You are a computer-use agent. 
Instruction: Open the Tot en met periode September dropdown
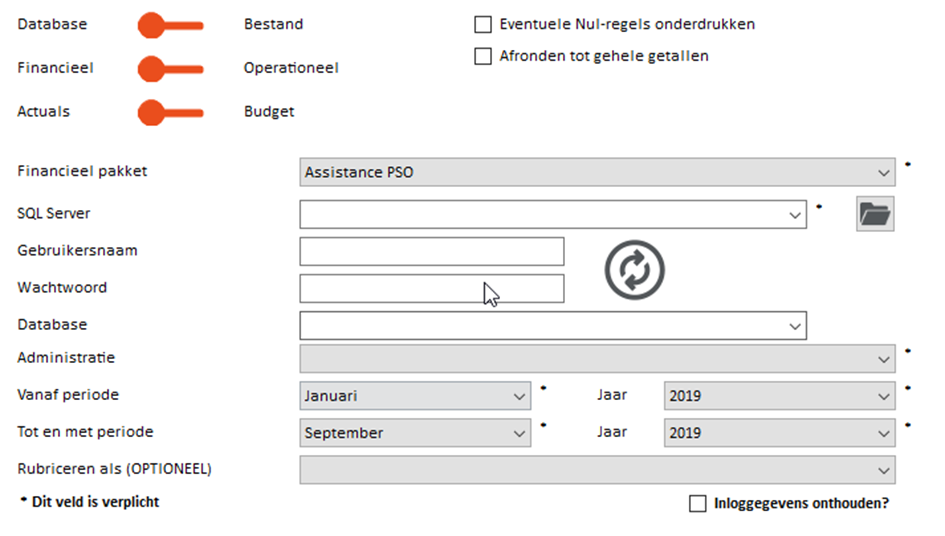[415, 433]
